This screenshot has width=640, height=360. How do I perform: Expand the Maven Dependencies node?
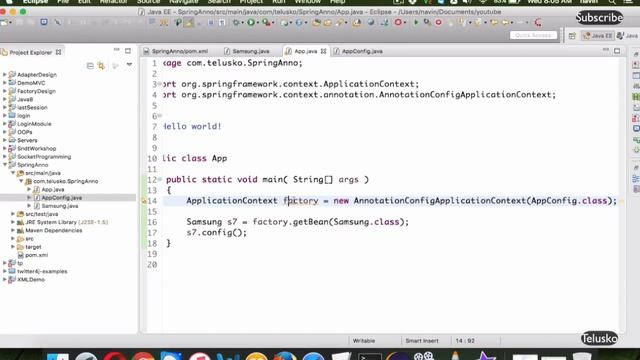13,231
